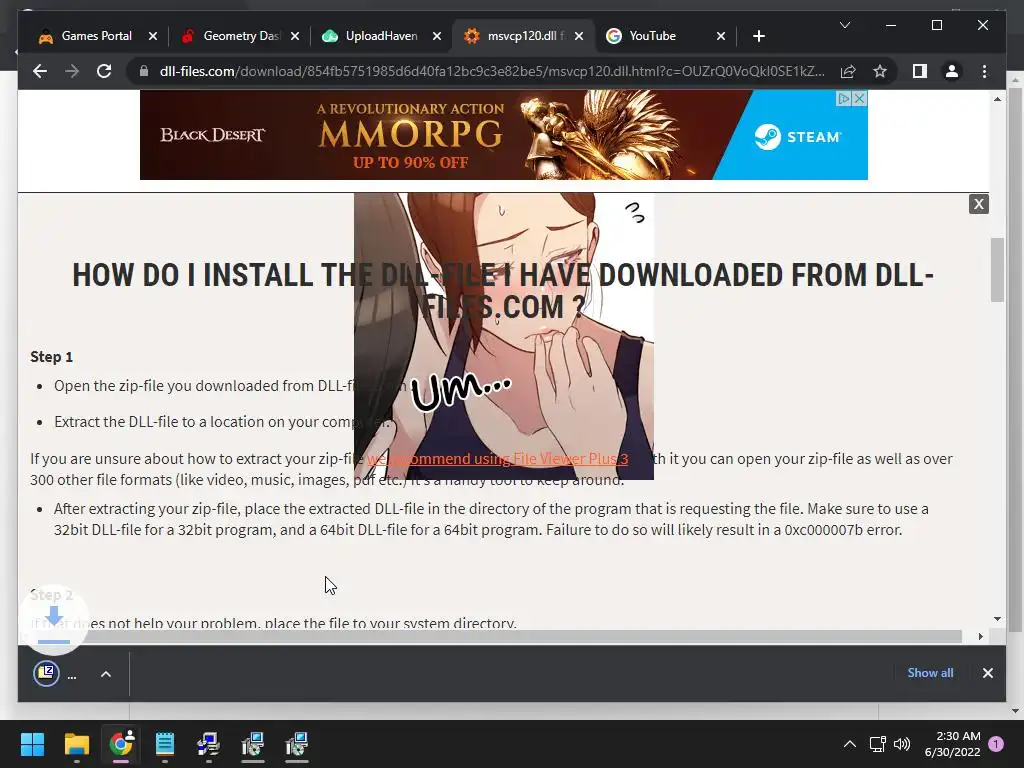Toggle the browser side panel
Viewport: 1024px width, 768px height.
[920, 71]
